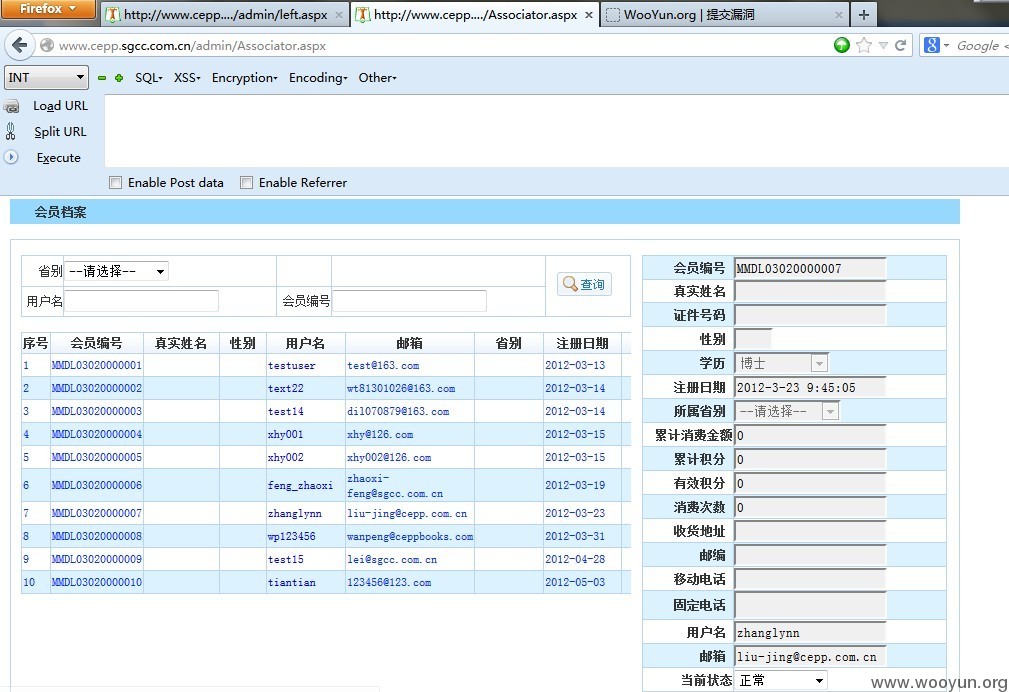1009x692 pixels.
Task: Click the Split URL scissors icon
Action: pyautogui.click(x=11, y=131)
